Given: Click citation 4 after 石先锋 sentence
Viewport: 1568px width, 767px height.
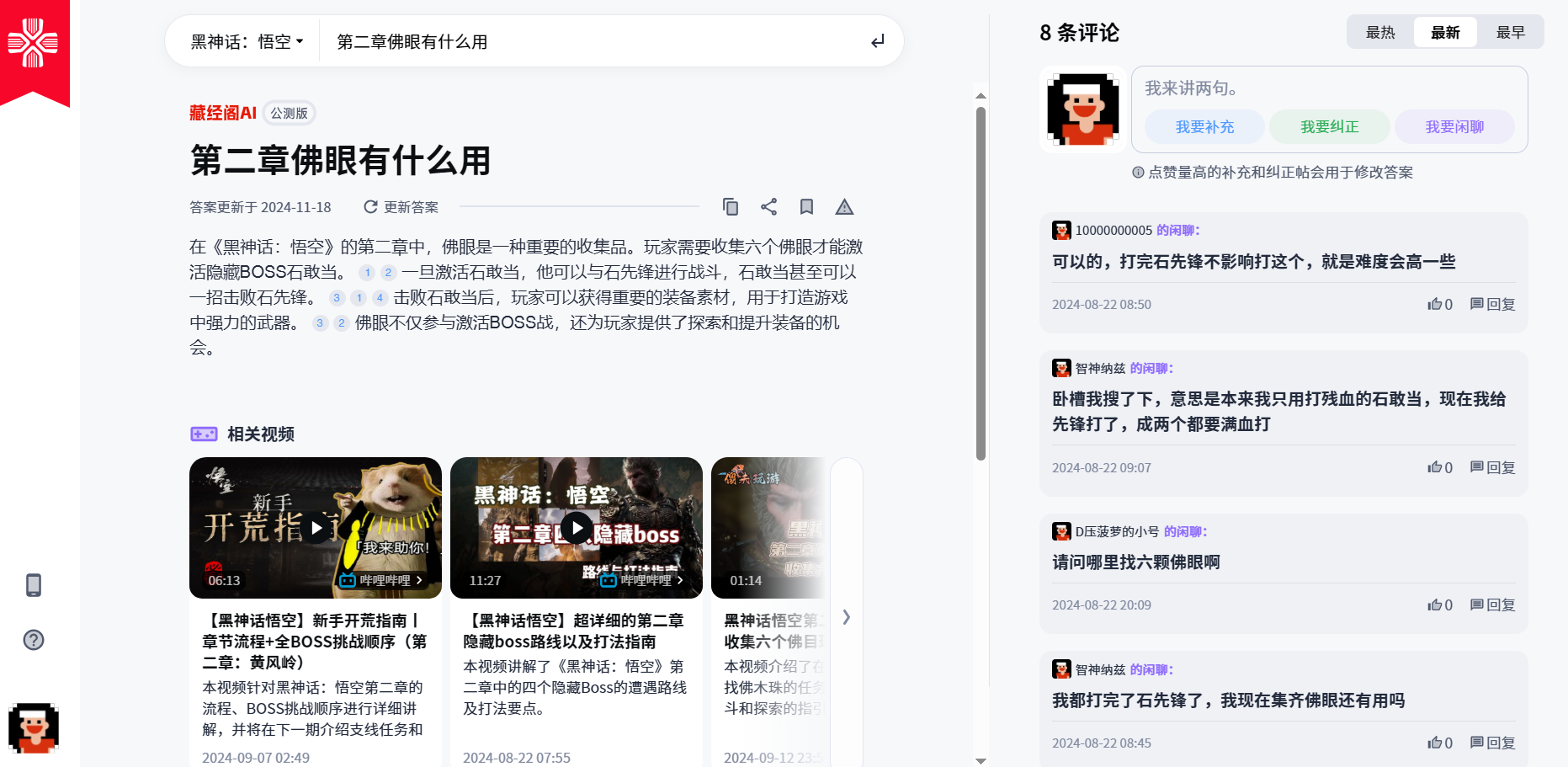Looking at the screenshot, I should click(380, 298).
